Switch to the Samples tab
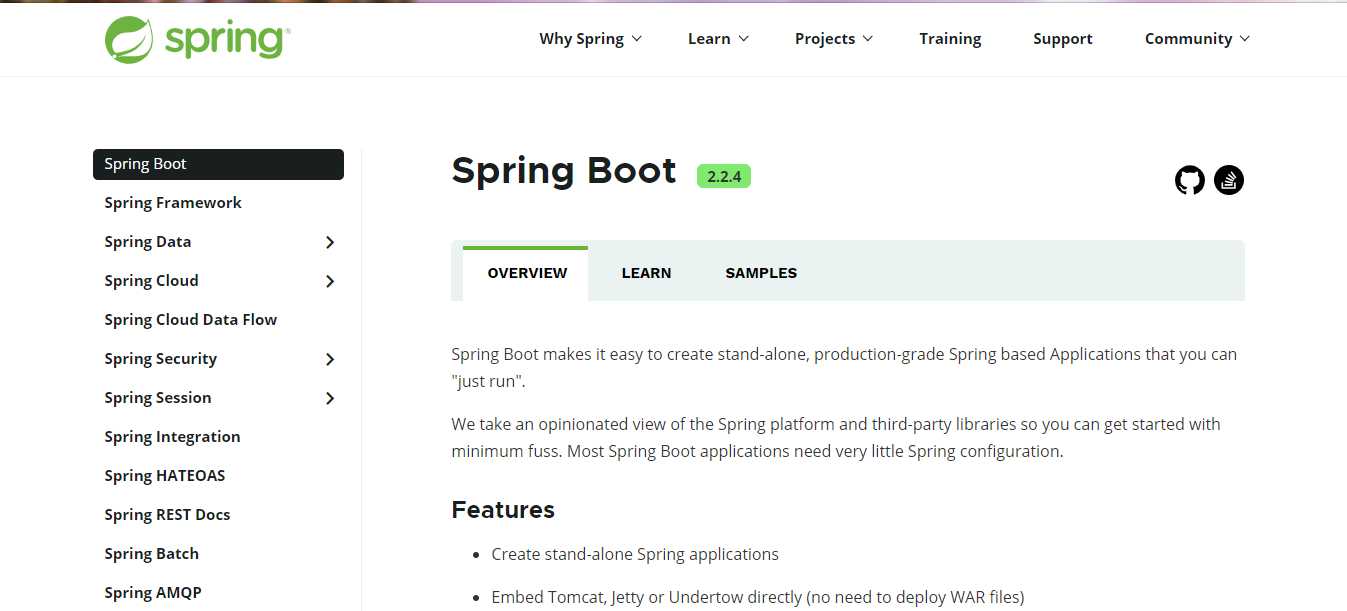Image resolution: width=1347 pixels, height=611 pixels. pos(761,273)
